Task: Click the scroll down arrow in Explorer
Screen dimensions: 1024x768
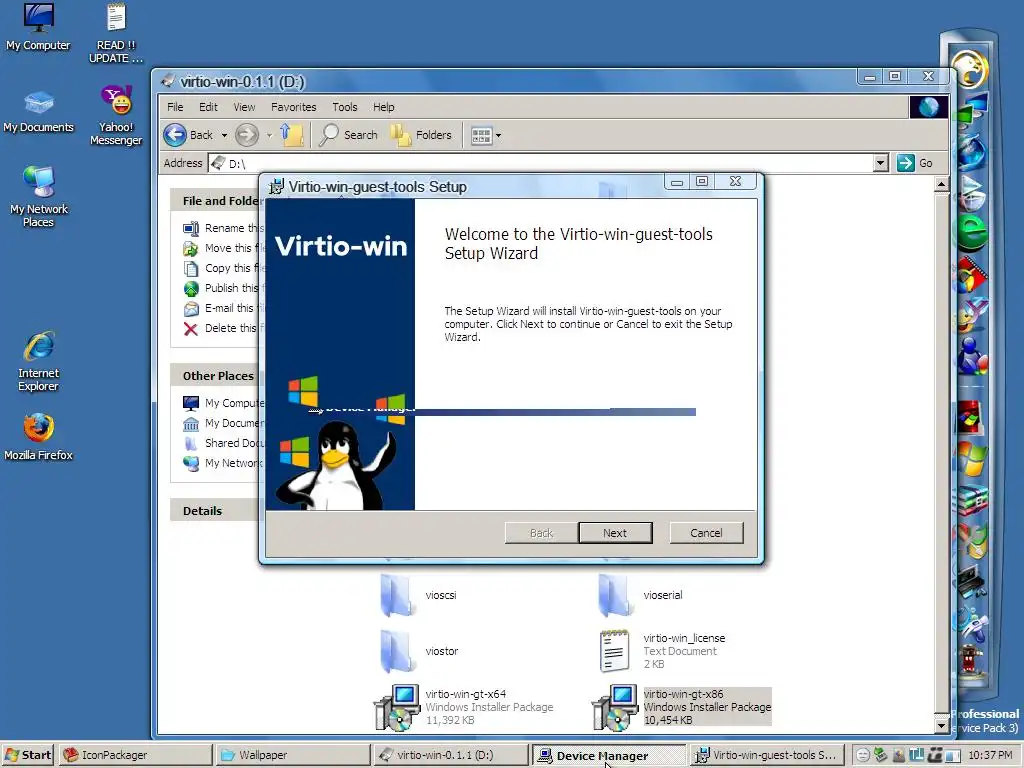Action: click(941, 725)
